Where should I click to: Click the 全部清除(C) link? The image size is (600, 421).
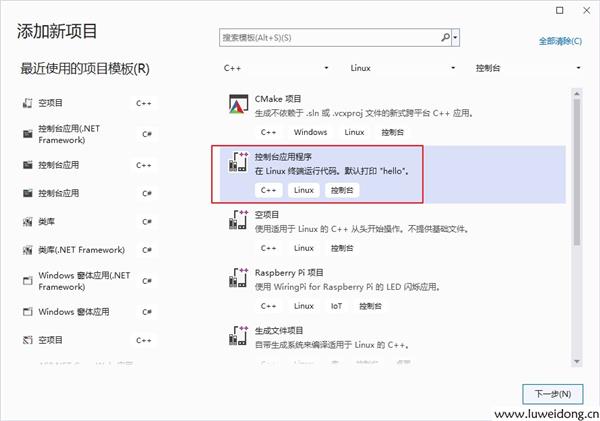(560, 41)
